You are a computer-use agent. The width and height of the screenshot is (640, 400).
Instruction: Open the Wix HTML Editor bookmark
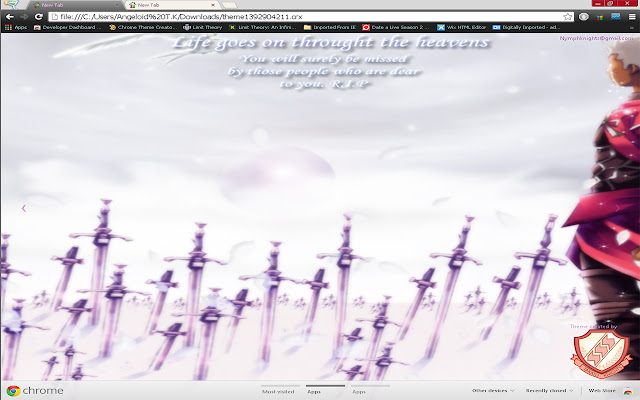[x=462, y=27]
